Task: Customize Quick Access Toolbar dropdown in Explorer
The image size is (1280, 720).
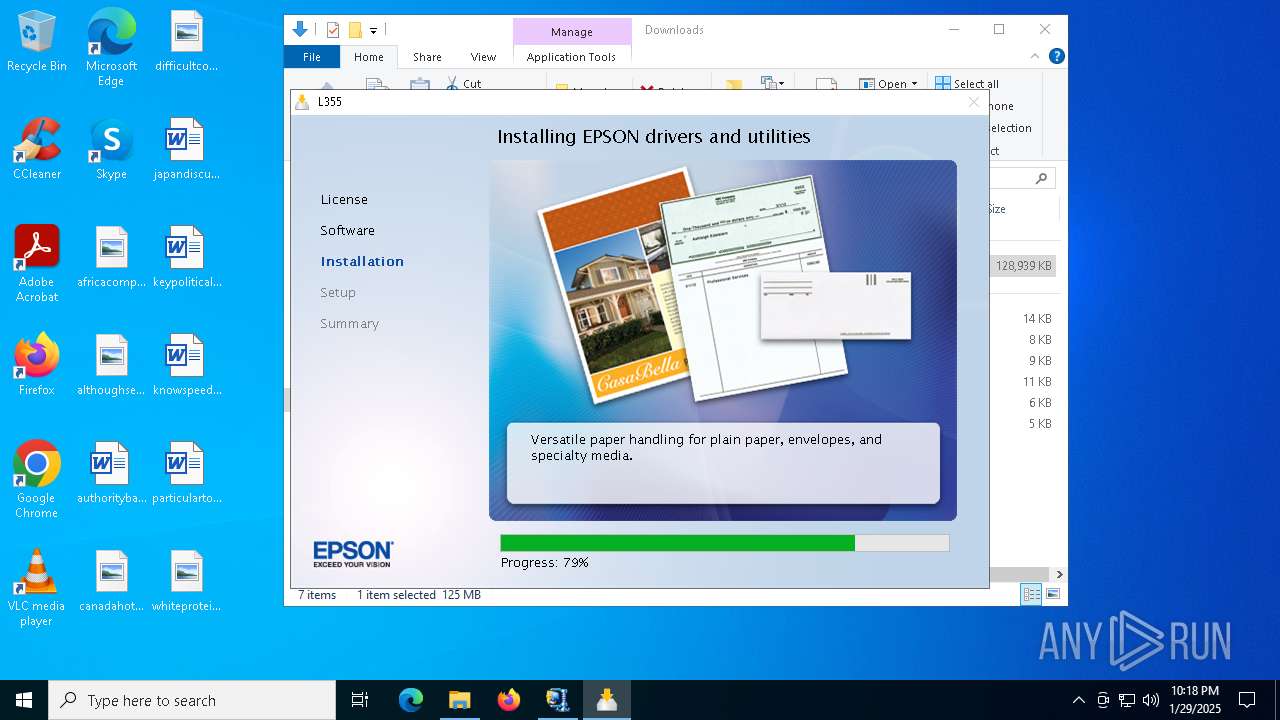Action: click(x=373, y=31)
